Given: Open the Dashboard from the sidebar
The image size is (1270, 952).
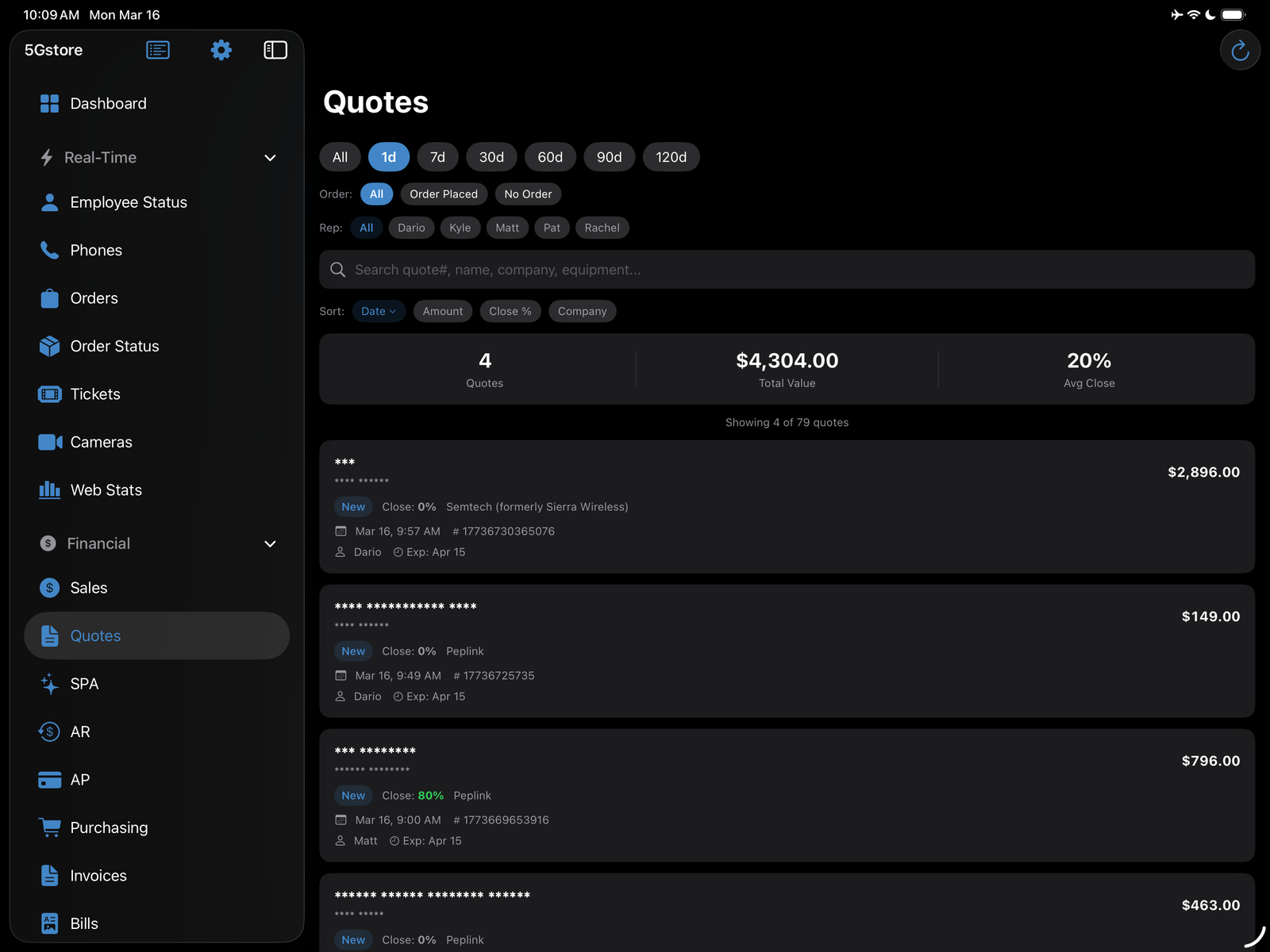Looking at the screenshot, I should [108, 103].
